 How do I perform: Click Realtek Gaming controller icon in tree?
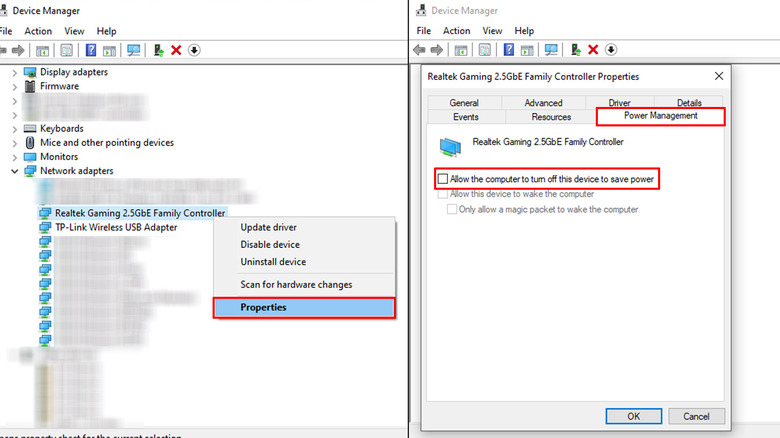45,213
